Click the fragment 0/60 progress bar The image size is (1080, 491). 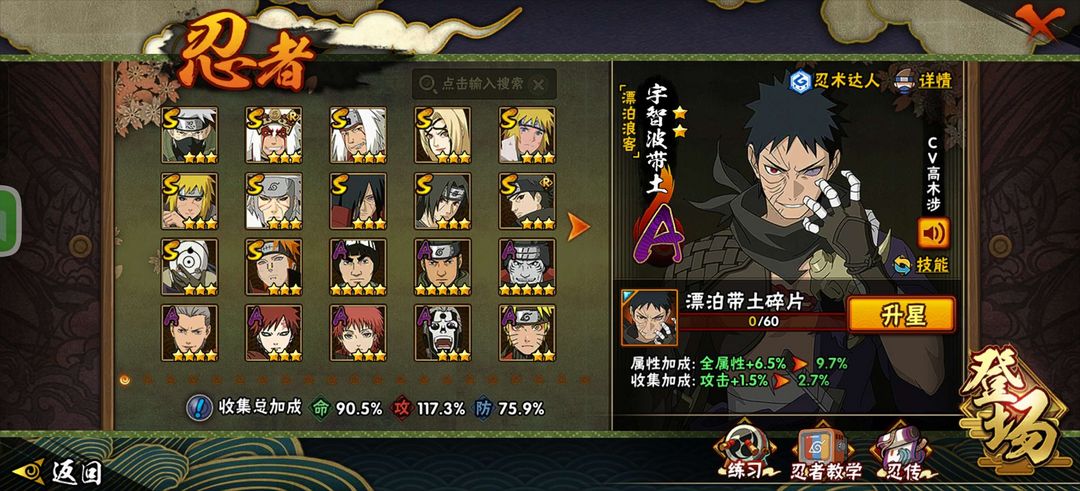coord(761,322)
